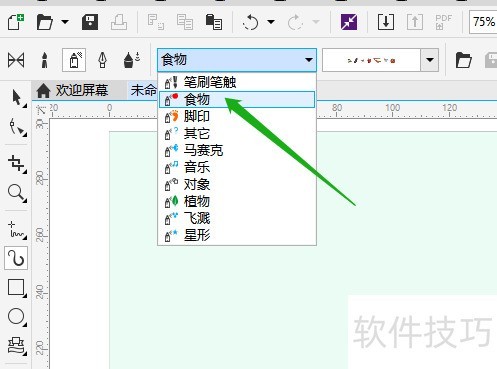Choose 食物 from the category list
The height and width of the screenshot is (369, 497).
pyautogui.click(x=237, y=99)
